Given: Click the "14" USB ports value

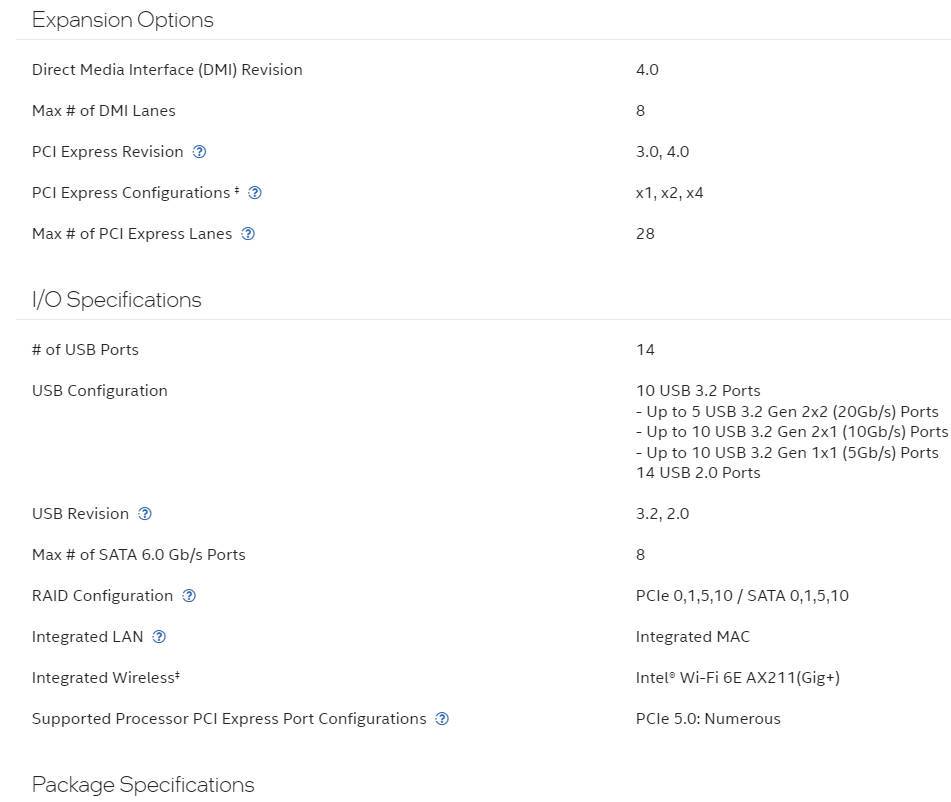Looking at the screenshot, I should (645, 349).
